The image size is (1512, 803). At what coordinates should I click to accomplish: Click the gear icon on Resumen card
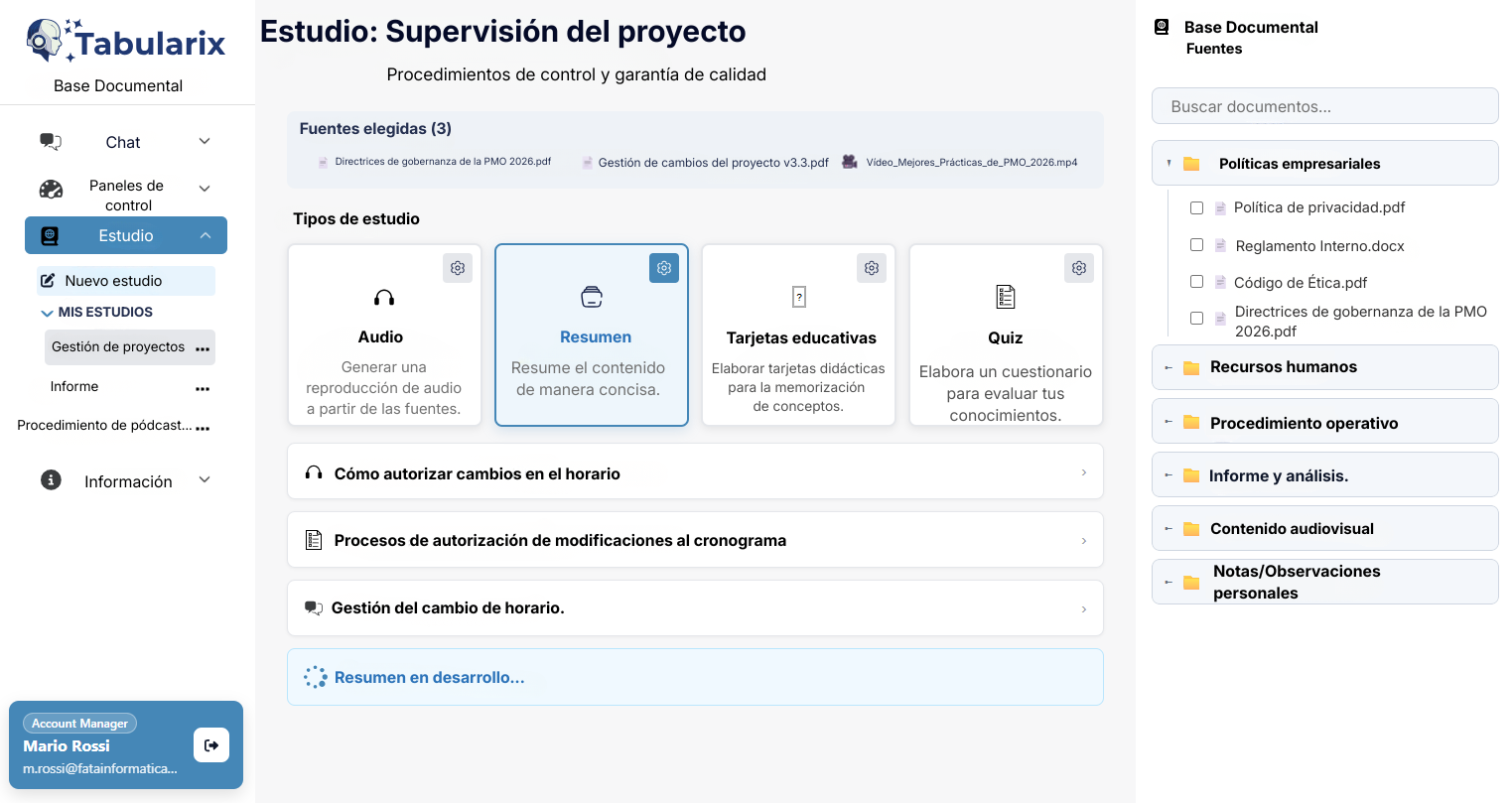click(x=664, y=268)
